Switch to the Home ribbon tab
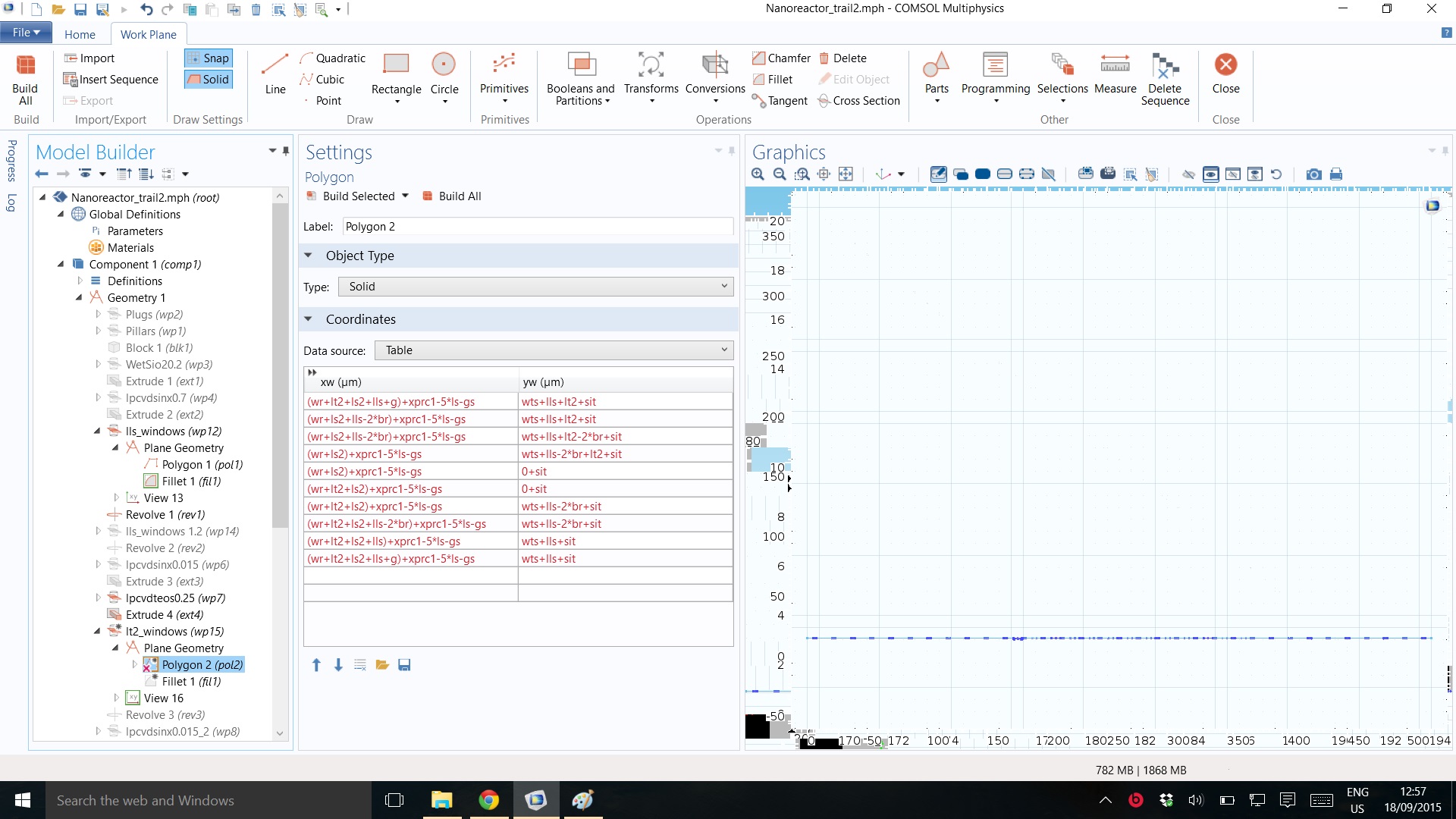 tap(80, 34)
